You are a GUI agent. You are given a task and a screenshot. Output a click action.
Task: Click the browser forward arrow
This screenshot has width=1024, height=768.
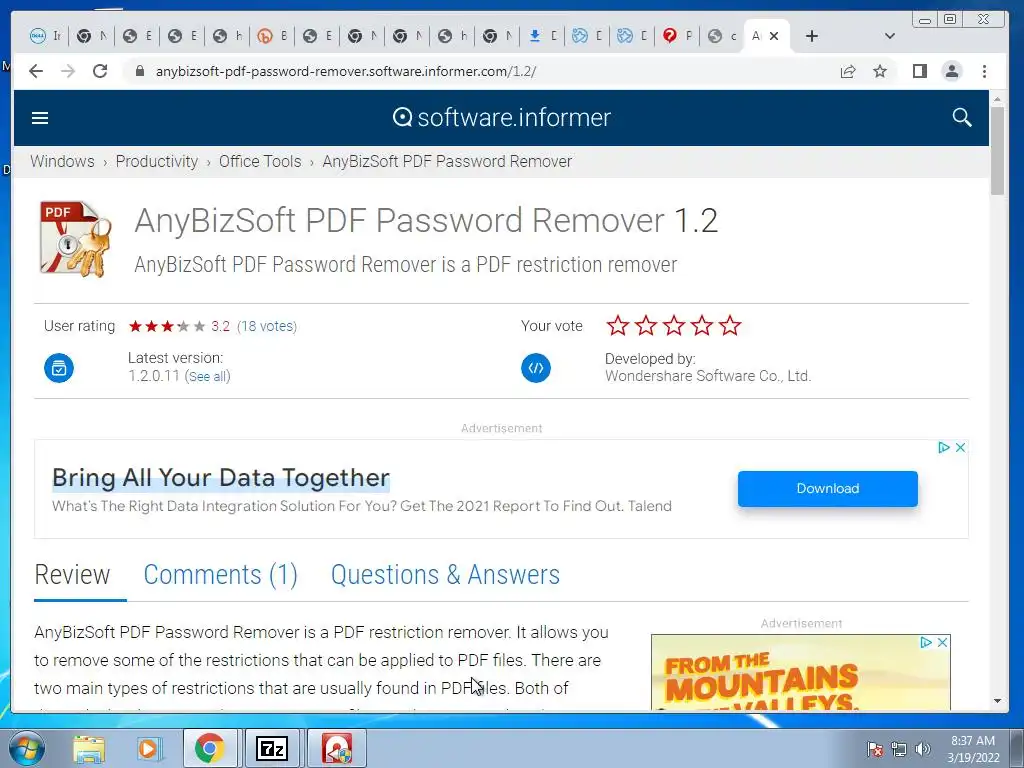pos(68,71)
